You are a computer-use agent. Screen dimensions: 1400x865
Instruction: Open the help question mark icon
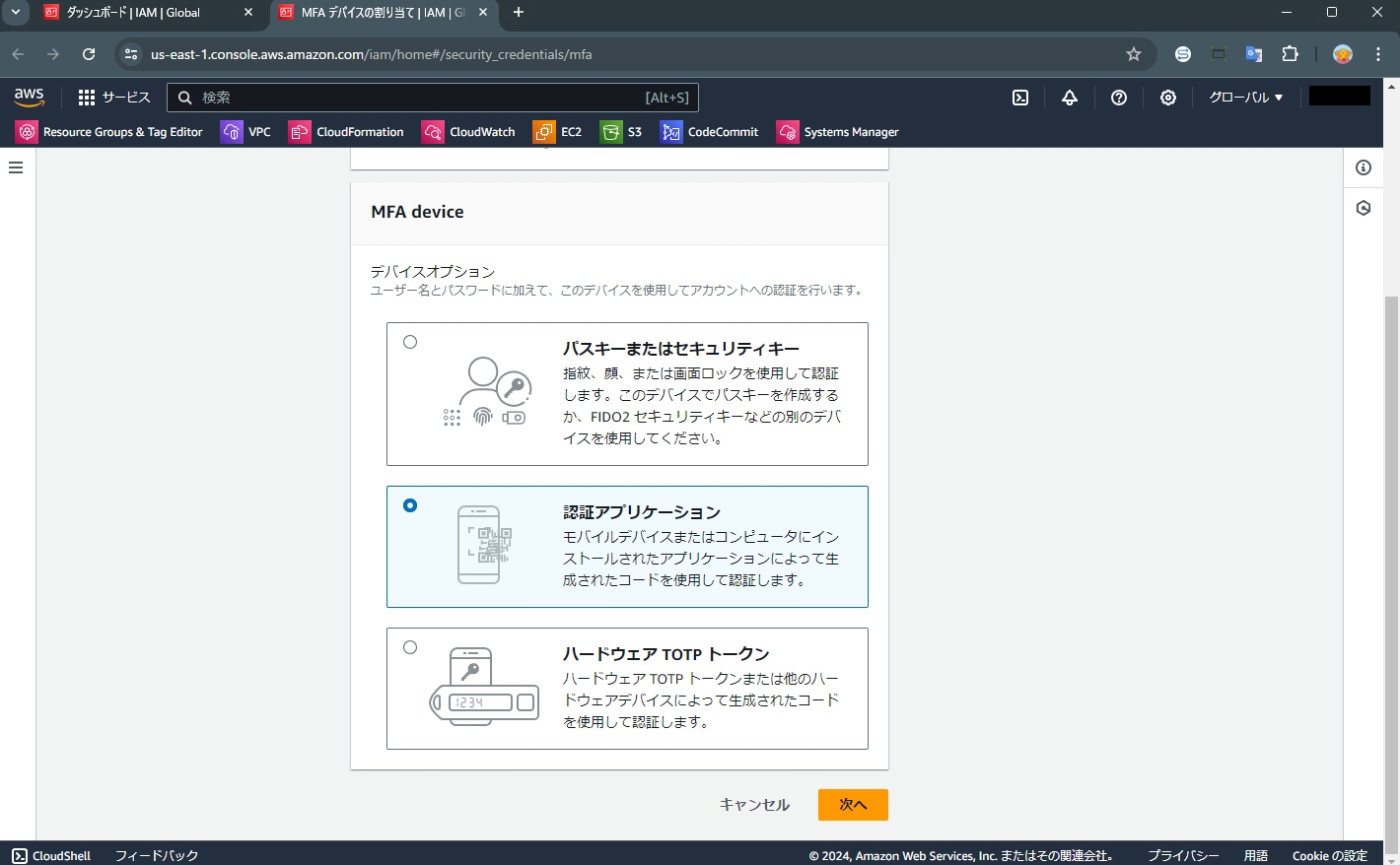pyautogui.click(x=1119, y=97)
